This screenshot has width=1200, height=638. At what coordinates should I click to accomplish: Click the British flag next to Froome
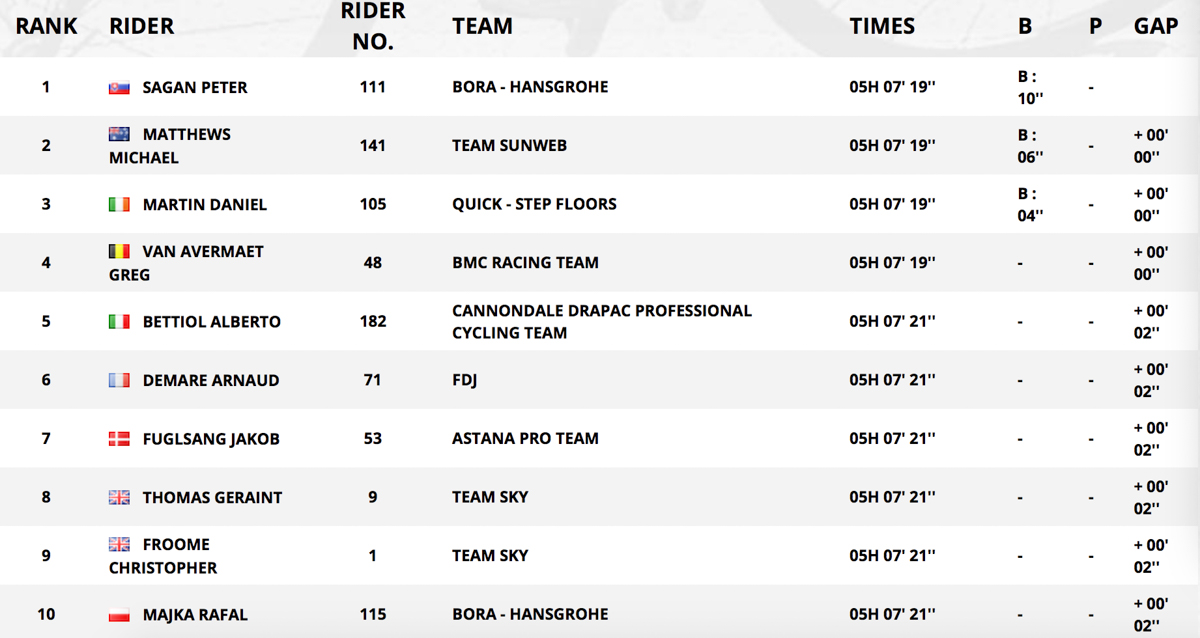click(120, 544)
